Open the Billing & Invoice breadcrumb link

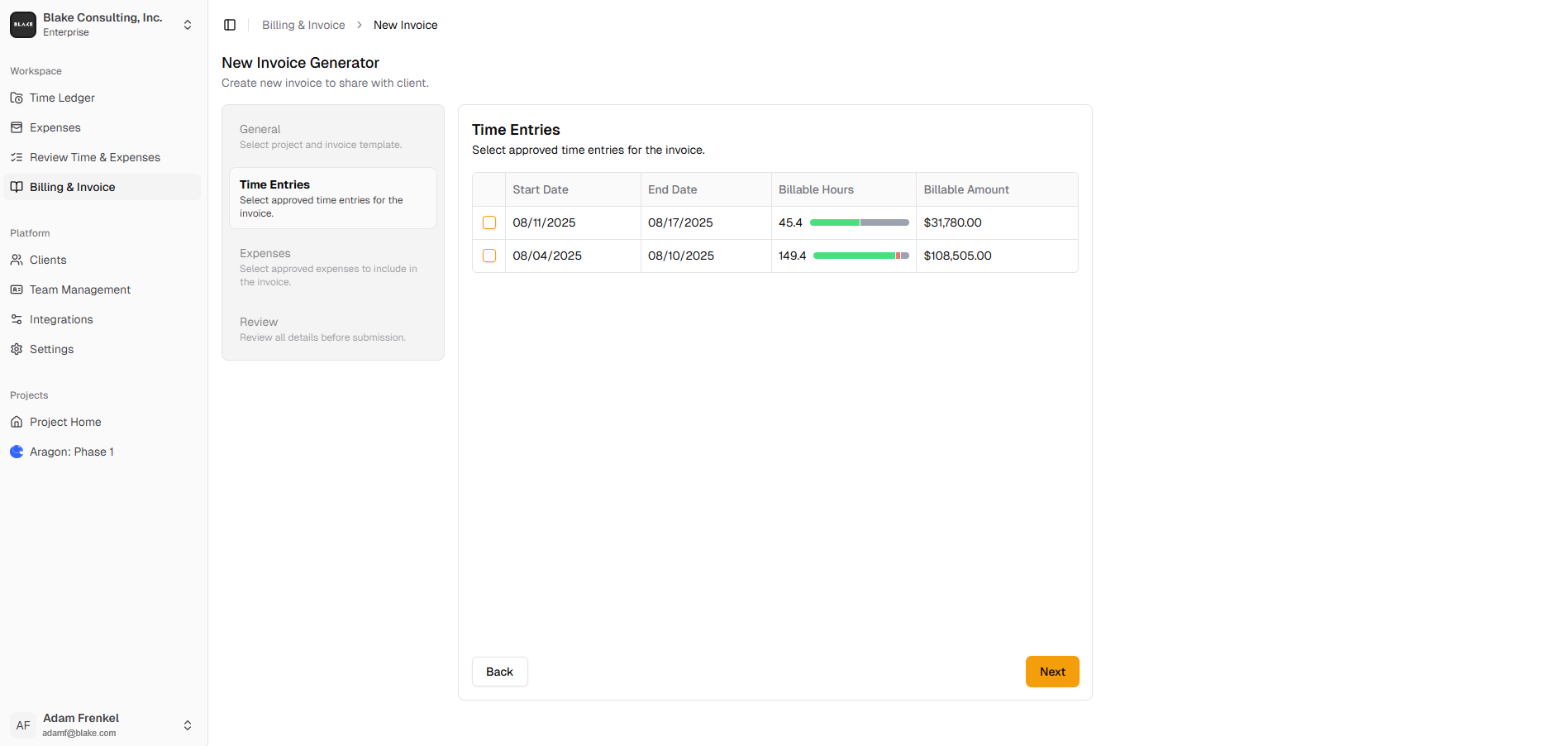point(303,25)
